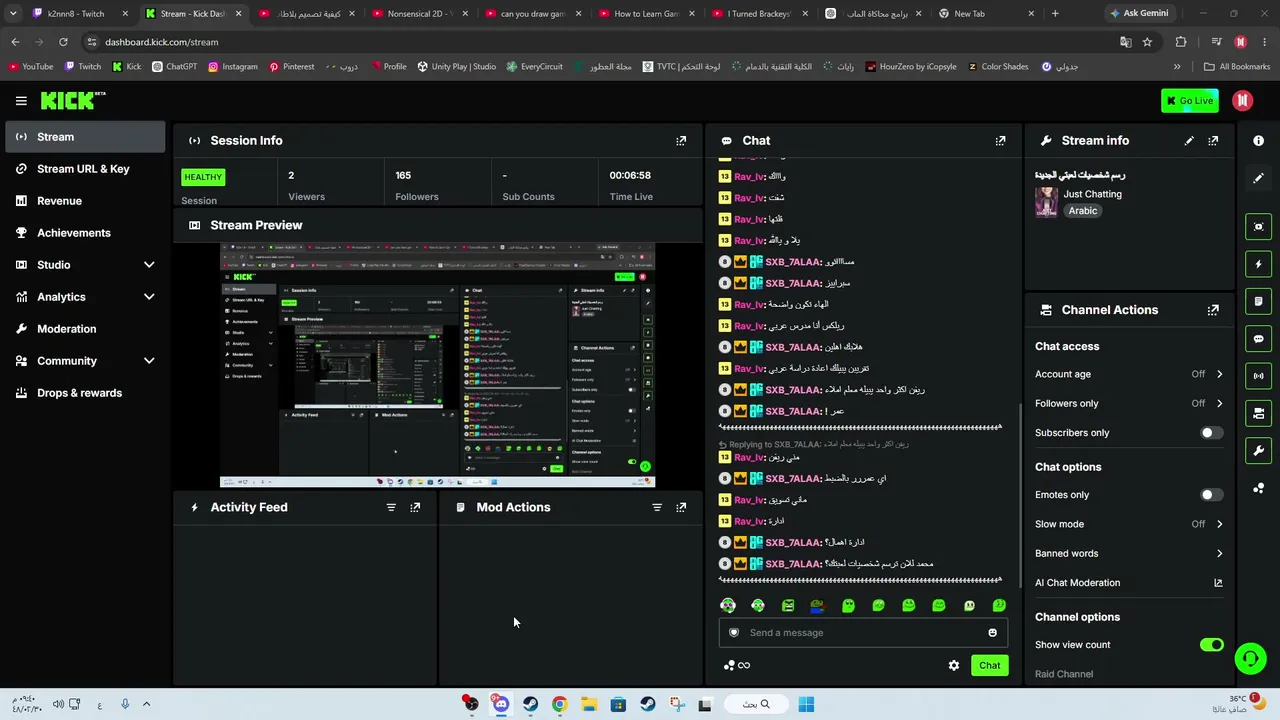The image size is (1280, 720).
Task: Open AI Chat Moderation link
Action: (1129, 583)
